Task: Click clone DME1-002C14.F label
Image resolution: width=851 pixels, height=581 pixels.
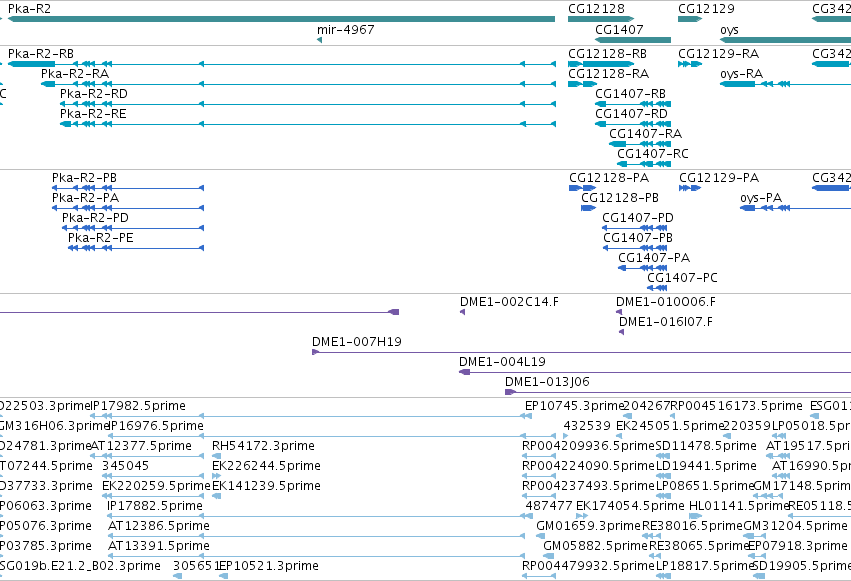Action: click(510, 302)
